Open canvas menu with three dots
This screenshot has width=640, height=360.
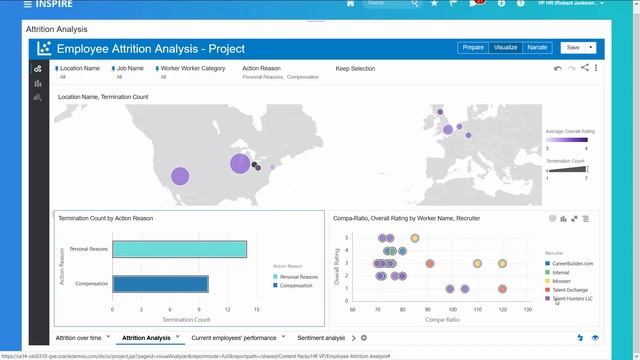pos(596,68)
